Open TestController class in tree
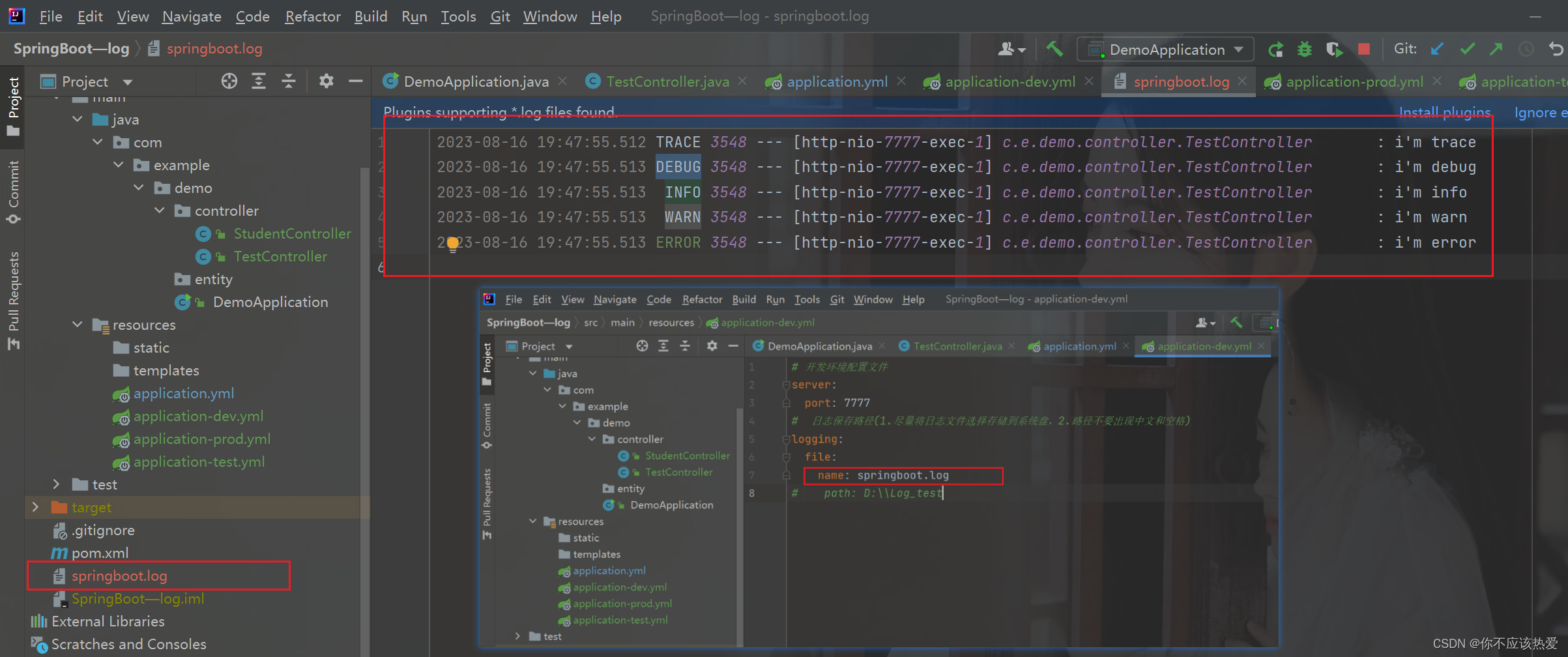Viewport: 1568px width, 657px height. click(x=280, y=256)
